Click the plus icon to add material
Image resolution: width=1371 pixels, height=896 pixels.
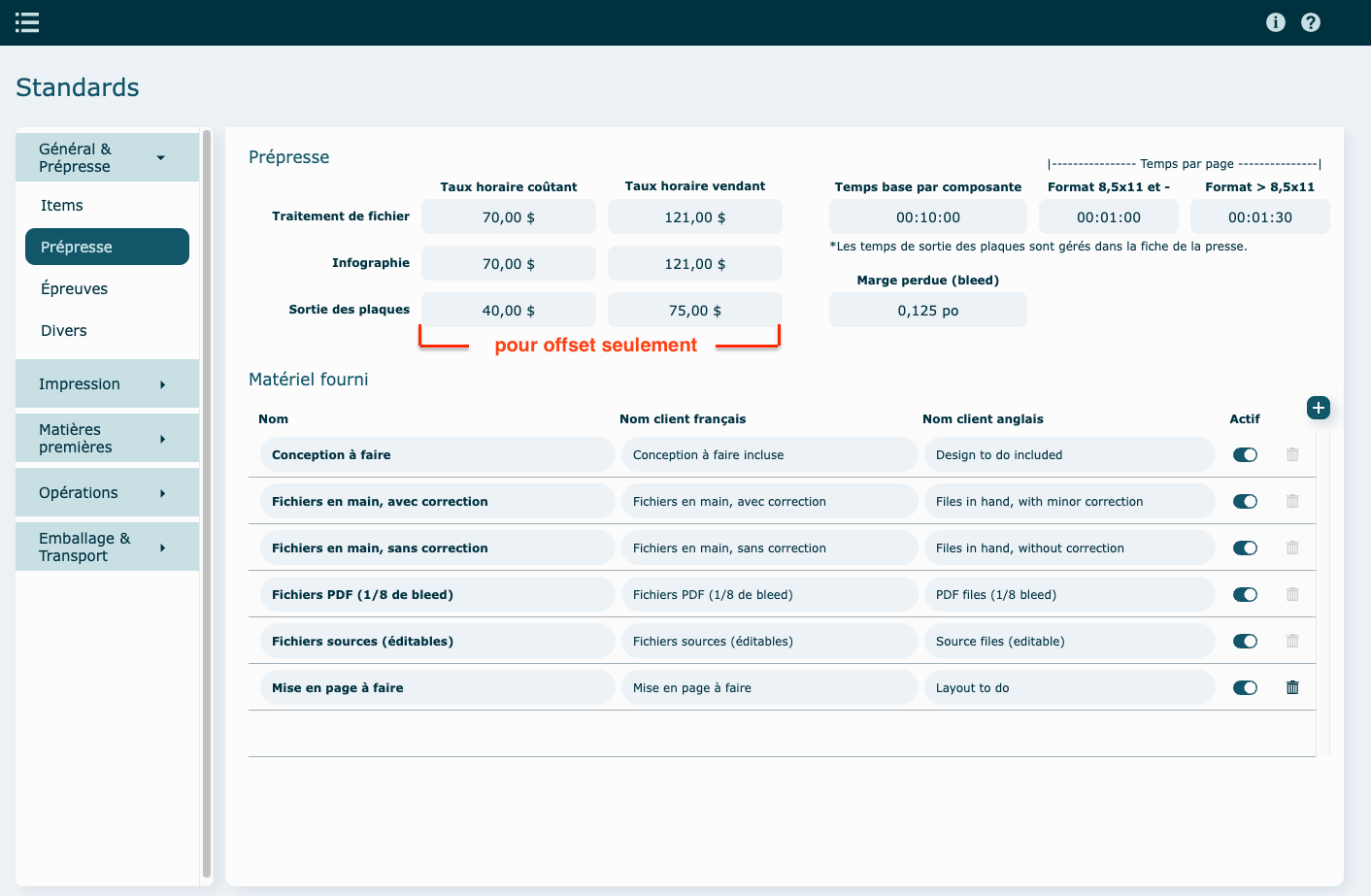coord(1318,408)
